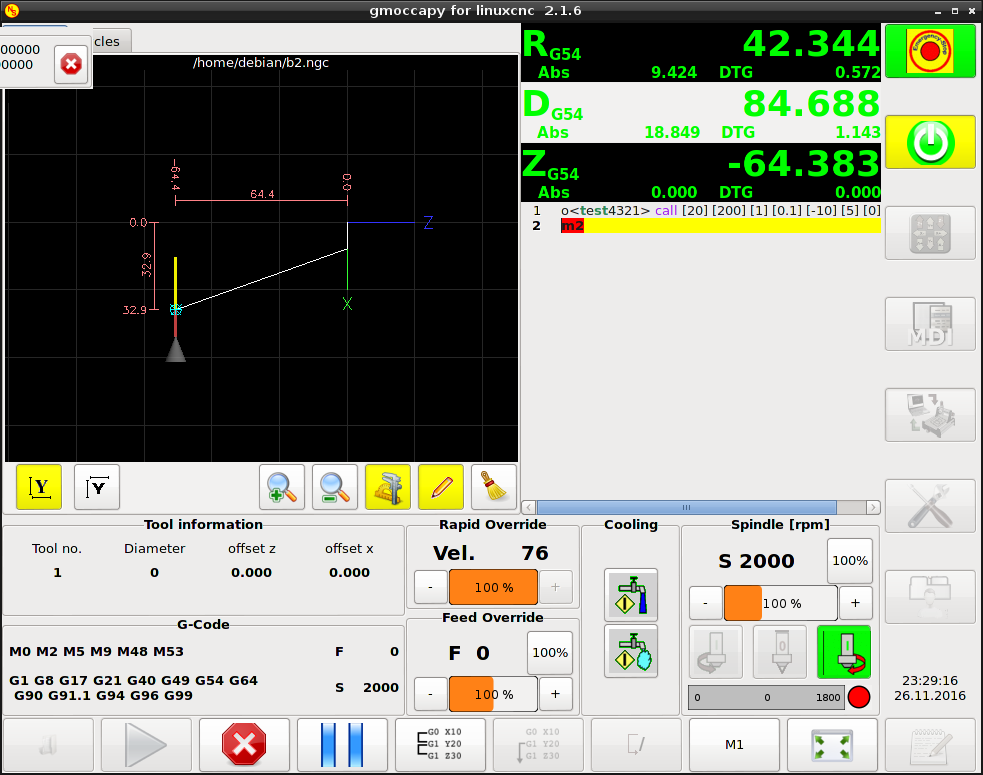Click the spindle speed feedback bar
Screen dimensions: 983x775
point(767,697)
